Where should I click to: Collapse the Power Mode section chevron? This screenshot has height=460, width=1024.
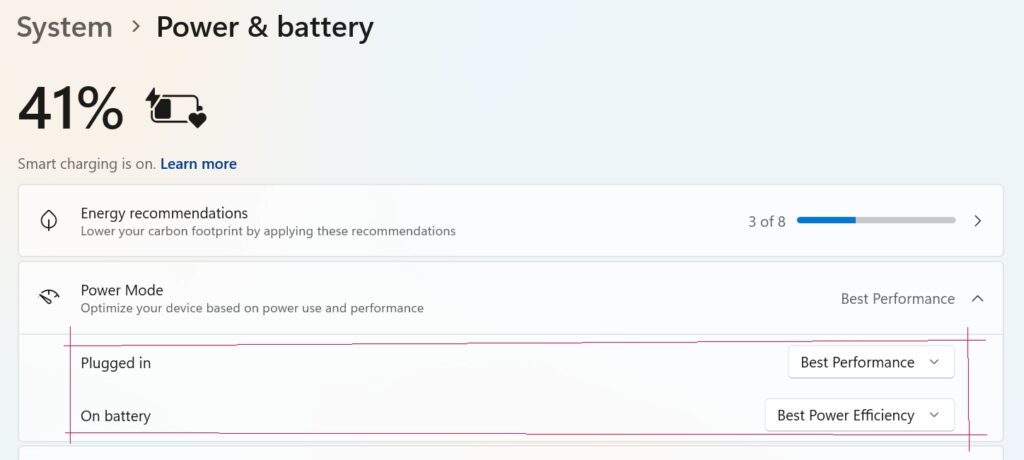click(978, 298)
